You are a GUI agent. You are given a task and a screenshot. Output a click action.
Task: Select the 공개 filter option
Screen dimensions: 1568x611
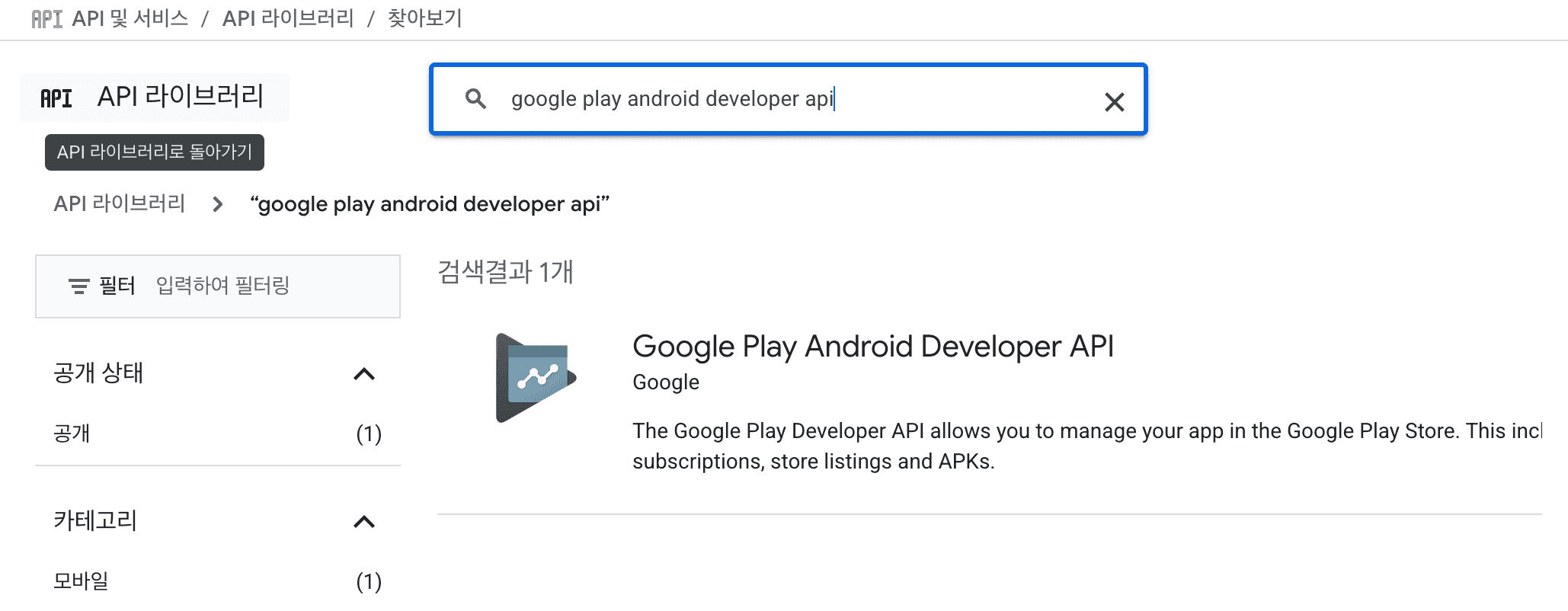click(x=72, y=433)
